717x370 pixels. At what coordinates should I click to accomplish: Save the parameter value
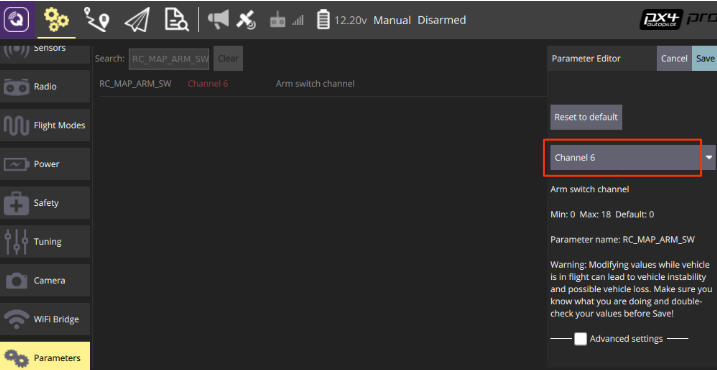click(x=705, y=59)
